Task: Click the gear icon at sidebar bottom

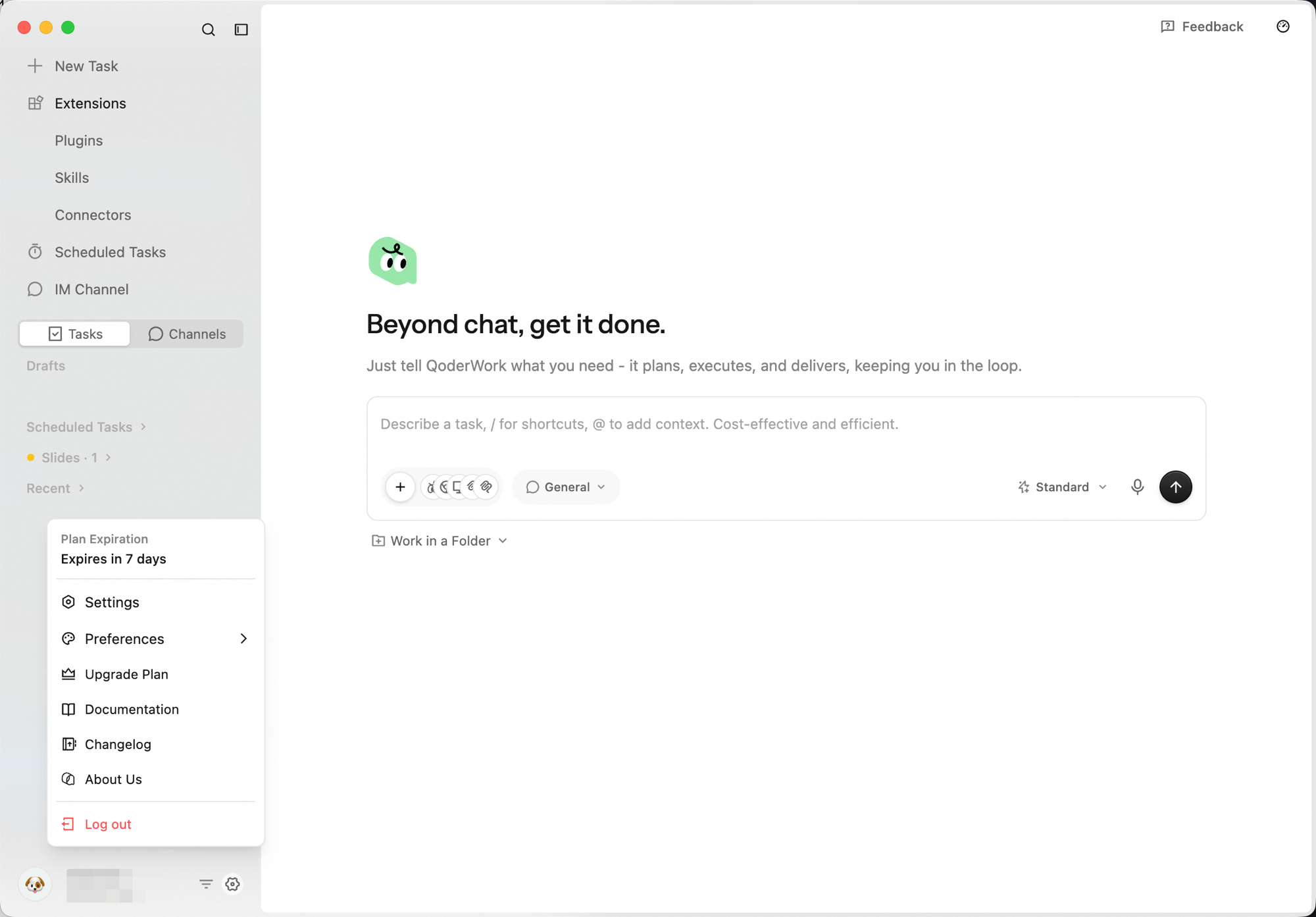Action: pos(232,884)
